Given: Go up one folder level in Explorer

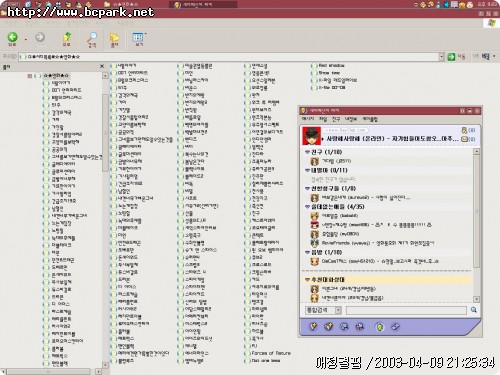Looking at the screenshot, I should point(67,38).
